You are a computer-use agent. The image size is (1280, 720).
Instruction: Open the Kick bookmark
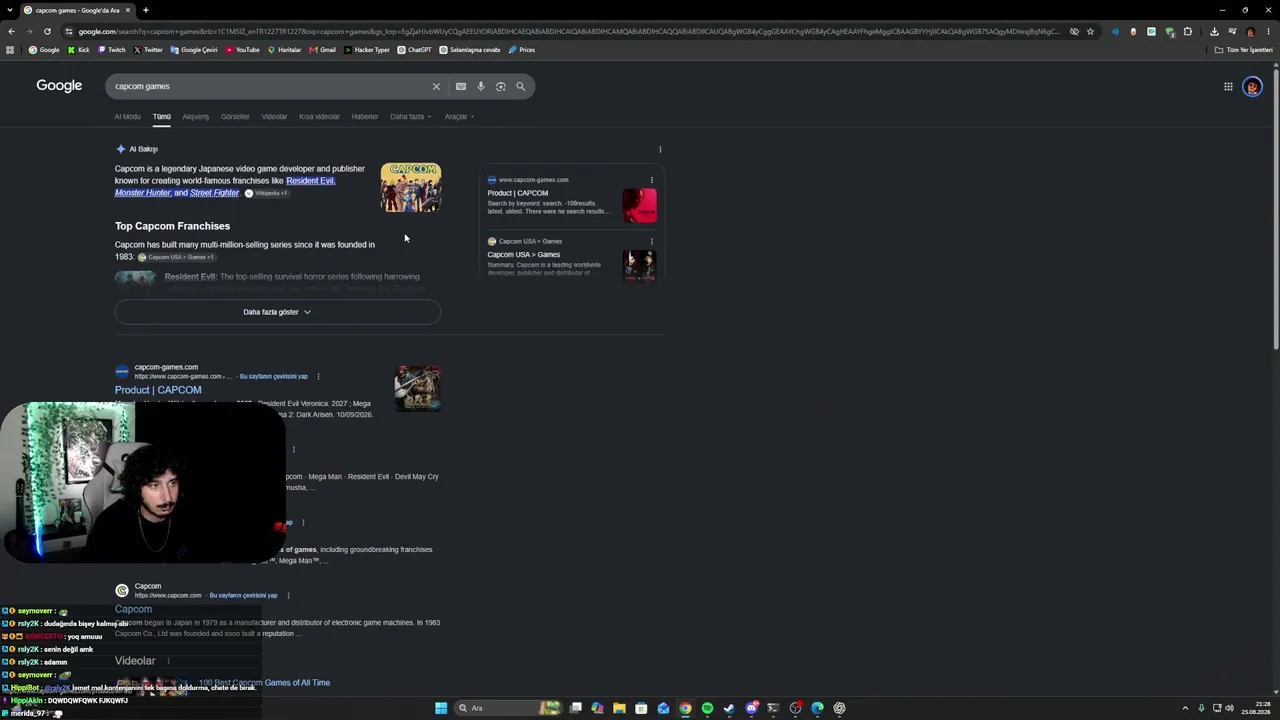click(79, 50)
